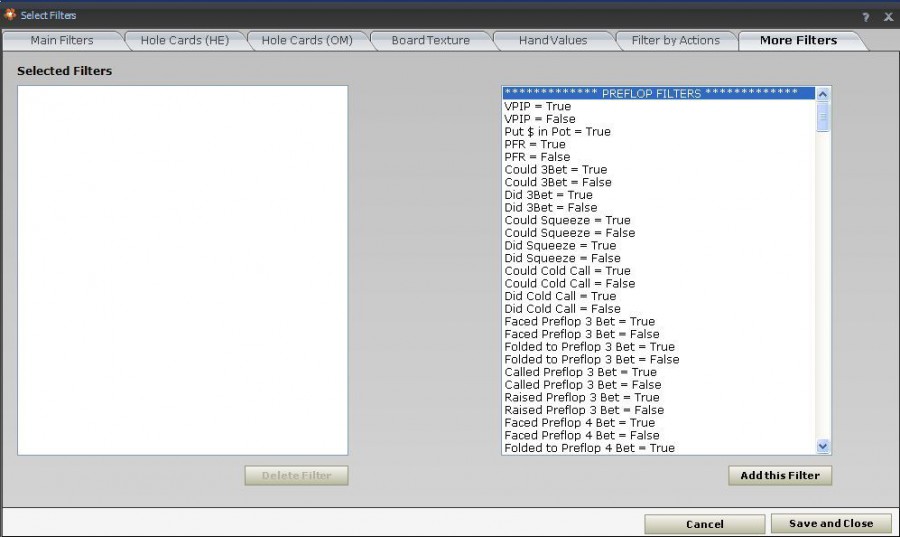Image resolution: width=900 pixels, height=537 pixels.
Task: Click the Save and Close button
Action: coord(830,523)
